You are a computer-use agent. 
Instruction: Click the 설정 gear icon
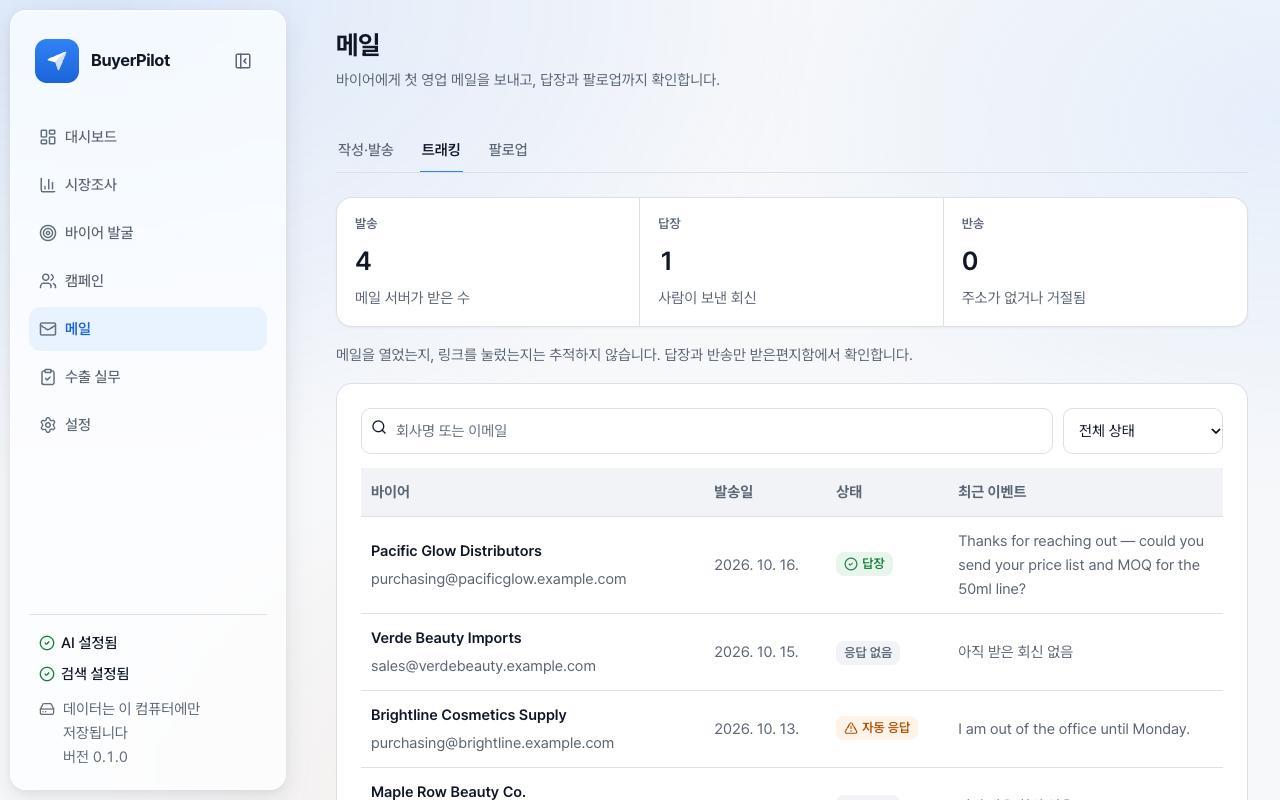click(48, 425)
